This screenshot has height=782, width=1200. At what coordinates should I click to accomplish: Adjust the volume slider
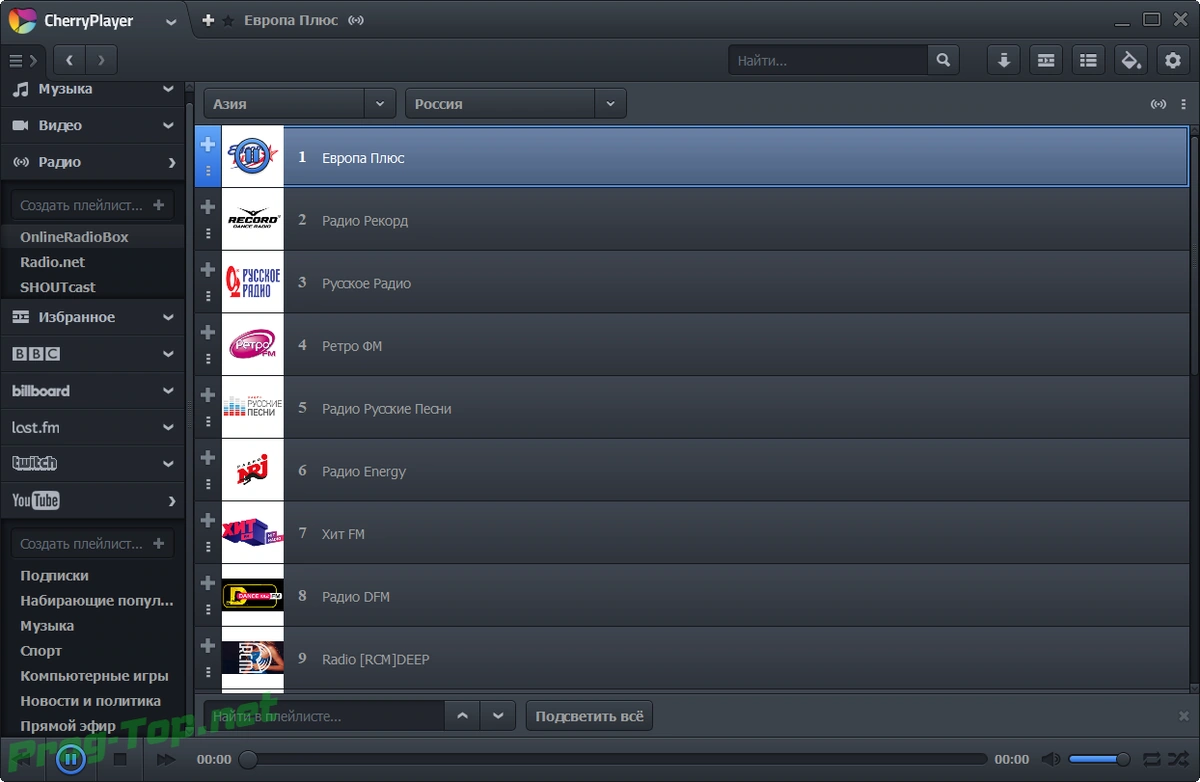click(x=1100, y=760)
